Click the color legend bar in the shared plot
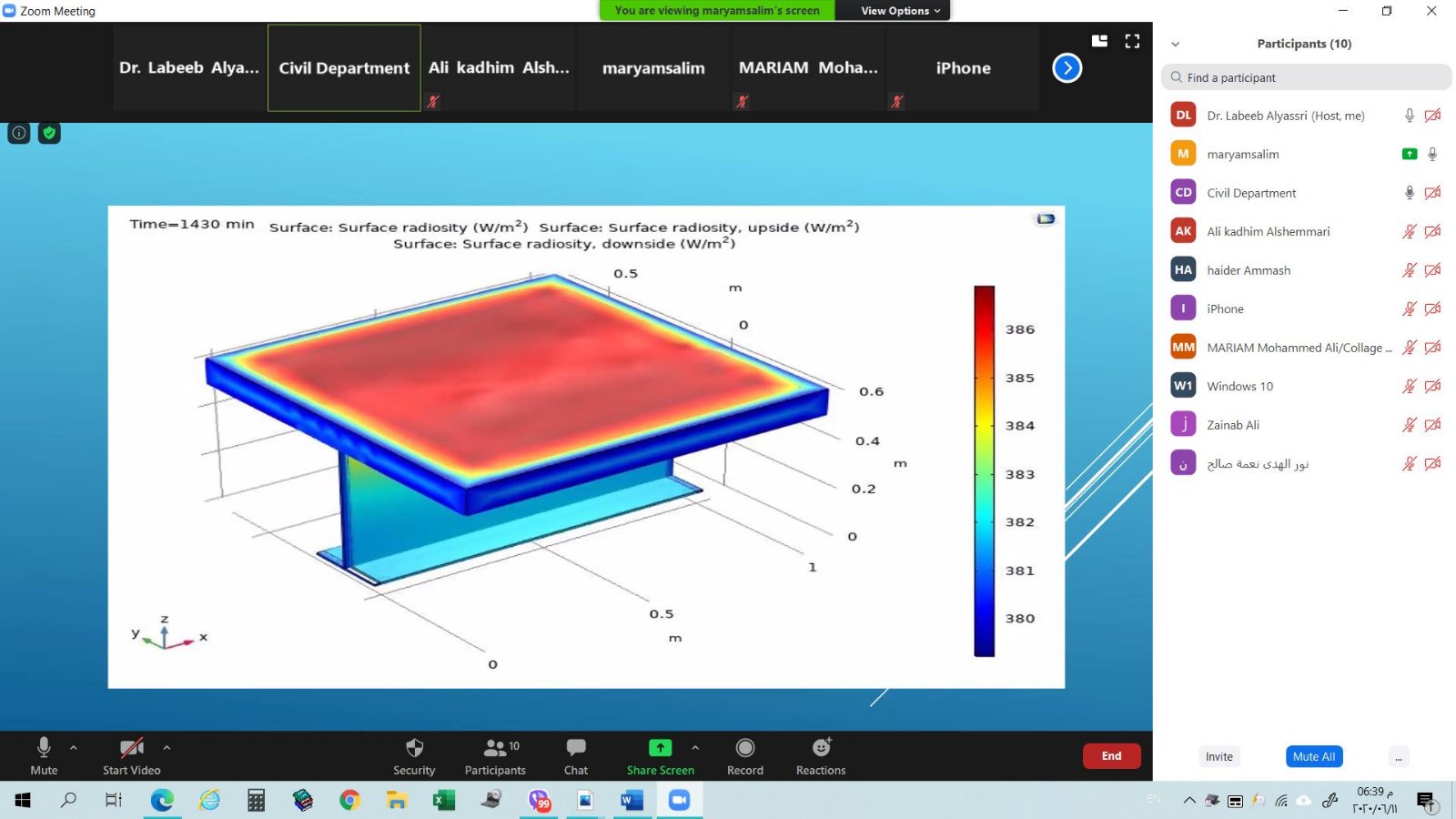1456x819 pixels. point(984,470)
